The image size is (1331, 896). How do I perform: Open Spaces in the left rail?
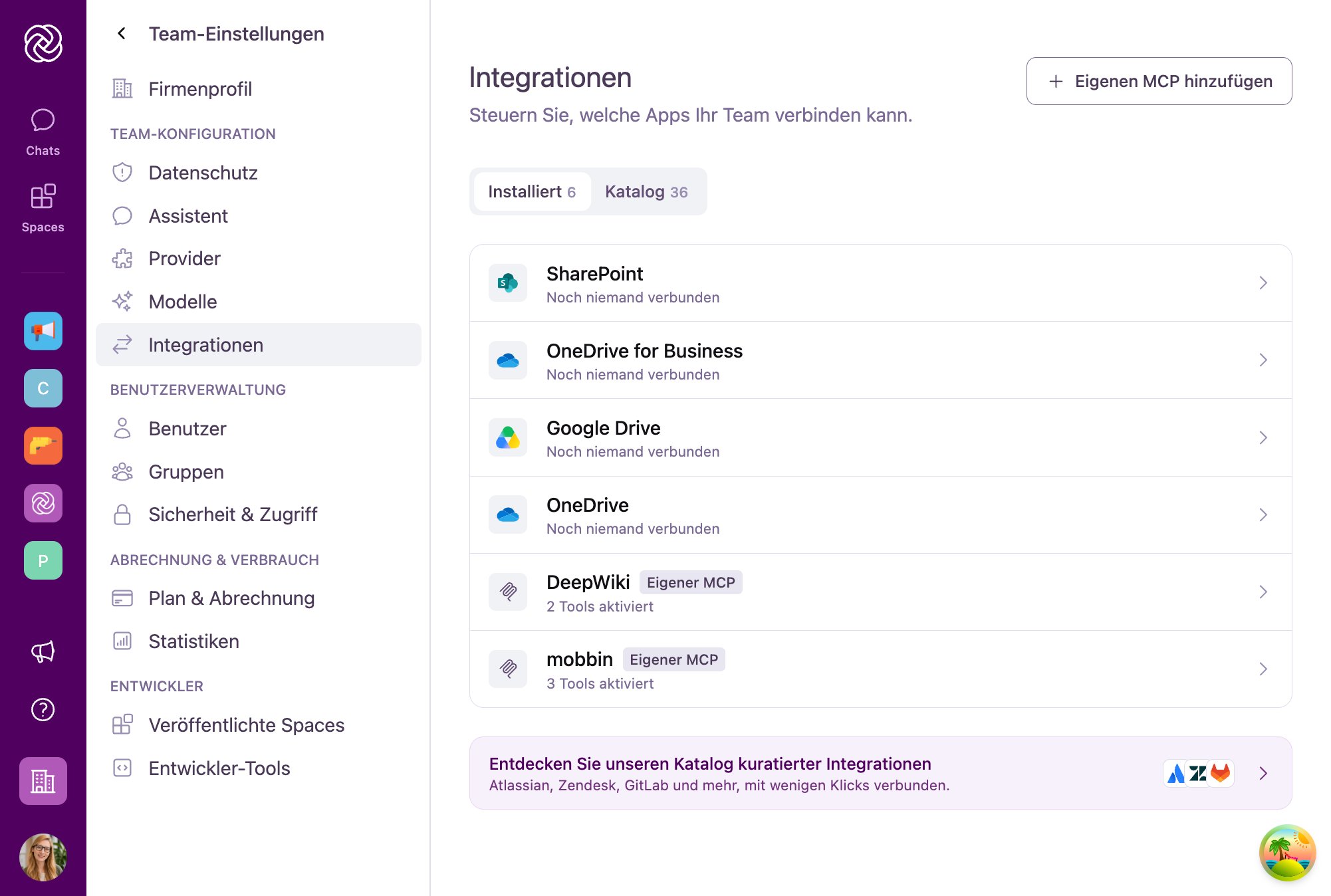coord(43,209)
